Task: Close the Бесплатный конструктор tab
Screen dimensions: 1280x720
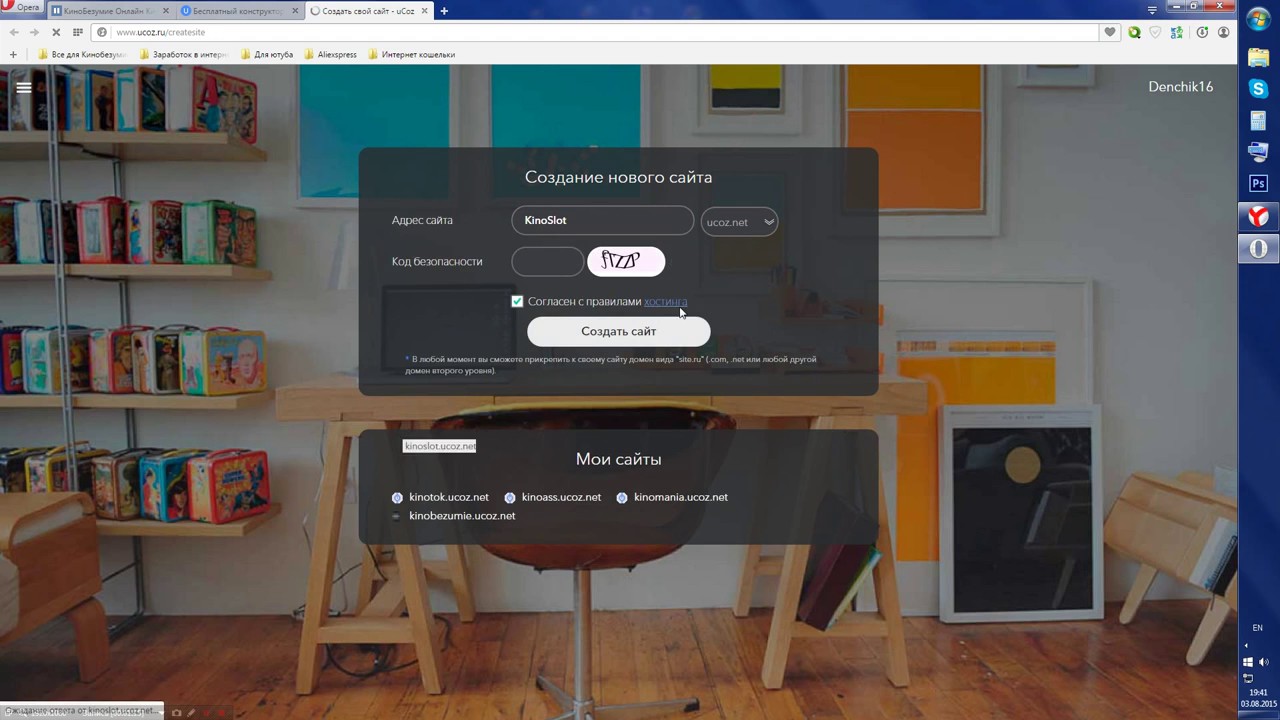Action: click(294, 11)
